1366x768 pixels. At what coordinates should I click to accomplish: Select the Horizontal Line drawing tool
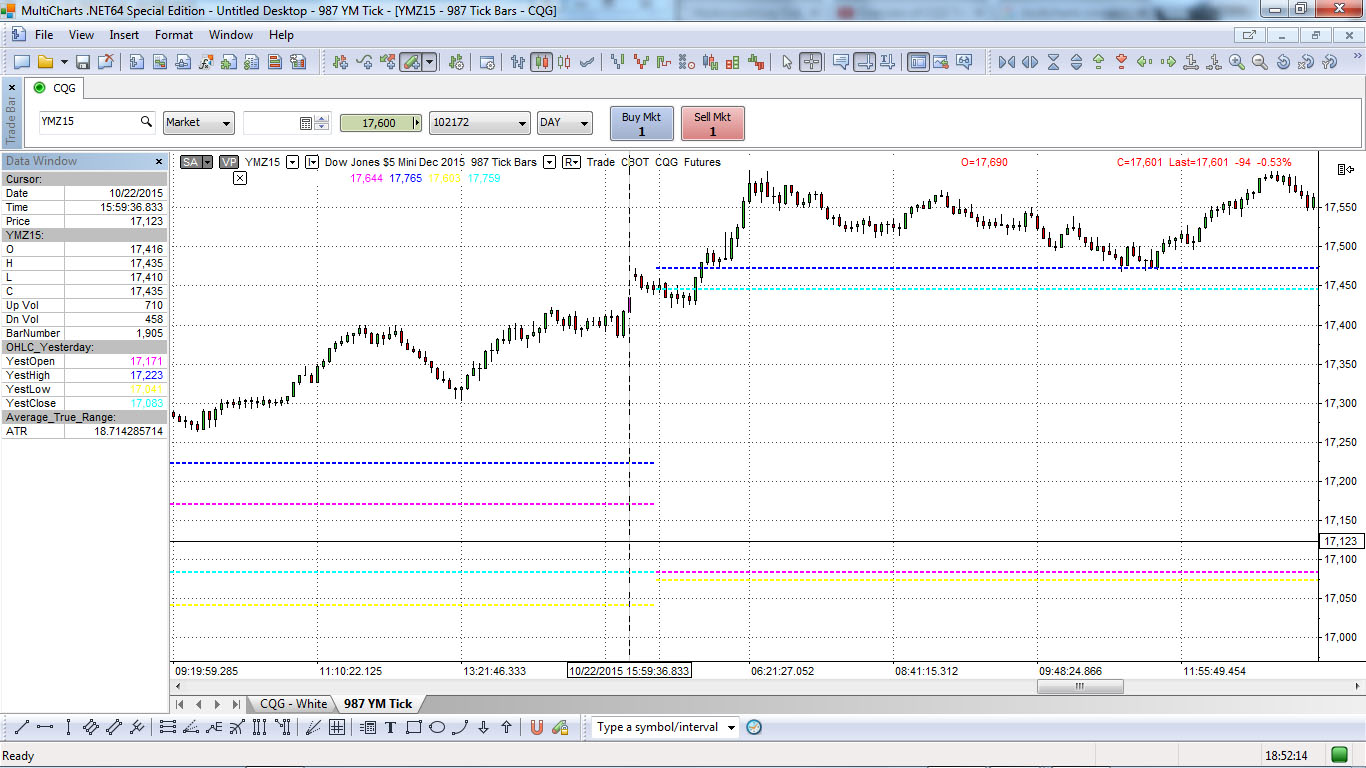45,727
